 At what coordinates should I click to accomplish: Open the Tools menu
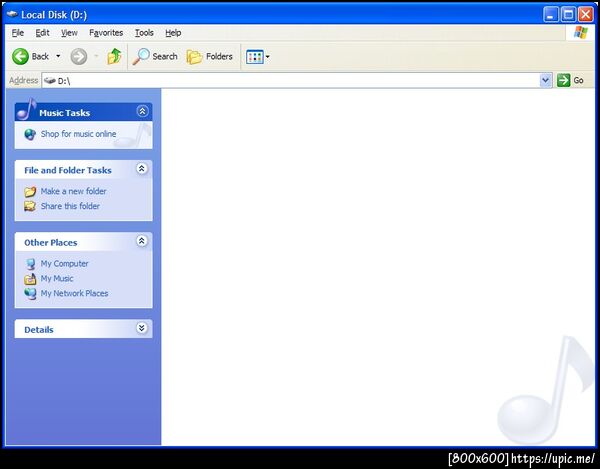click(144, 33)
